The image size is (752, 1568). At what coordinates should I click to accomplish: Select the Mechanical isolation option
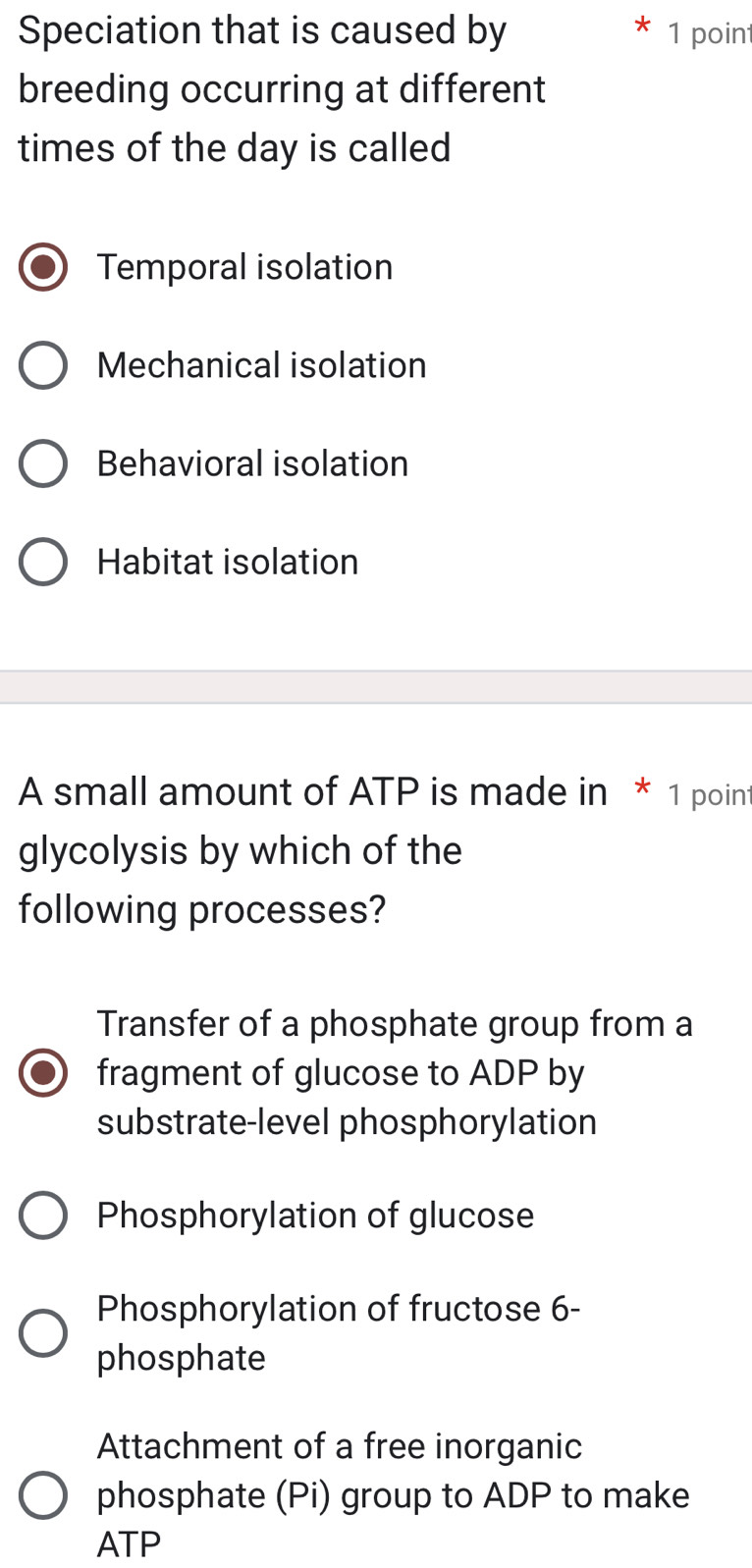click(x=42, y=364)
